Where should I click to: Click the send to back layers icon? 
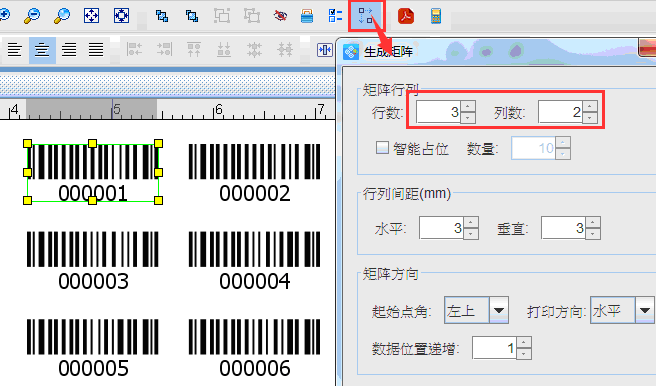(x=192, y=16)
